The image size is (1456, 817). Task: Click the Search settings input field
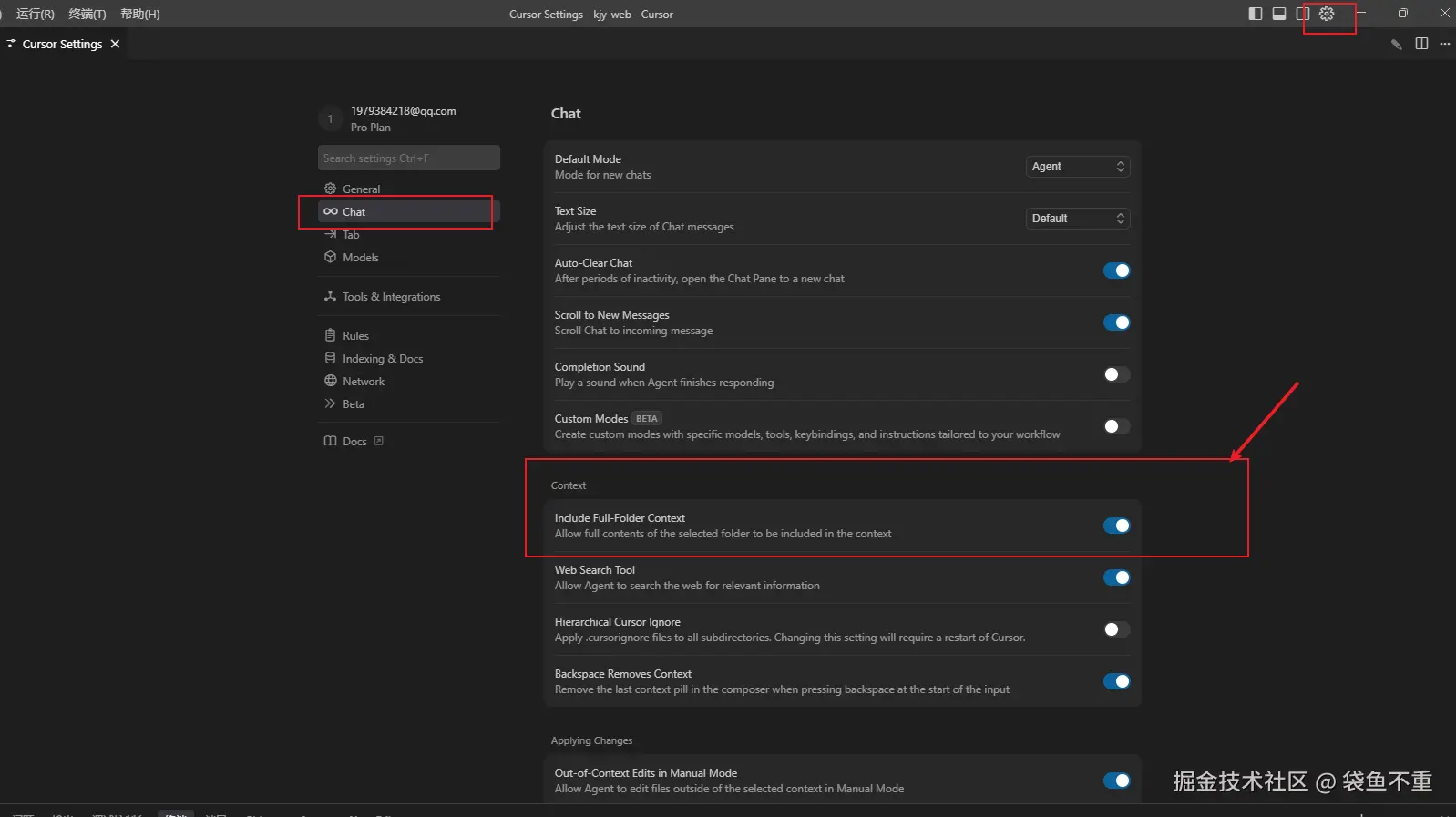coord(408,158)
